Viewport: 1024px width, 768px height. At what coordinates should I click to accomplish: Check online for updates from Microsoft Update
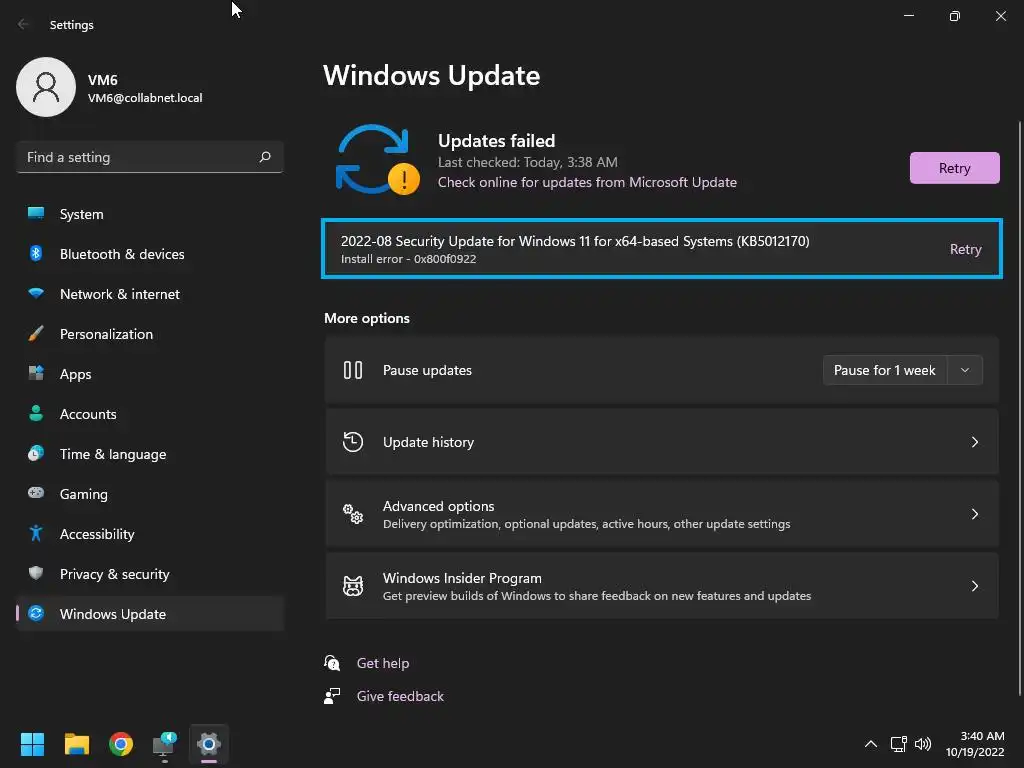click(587, 182)
